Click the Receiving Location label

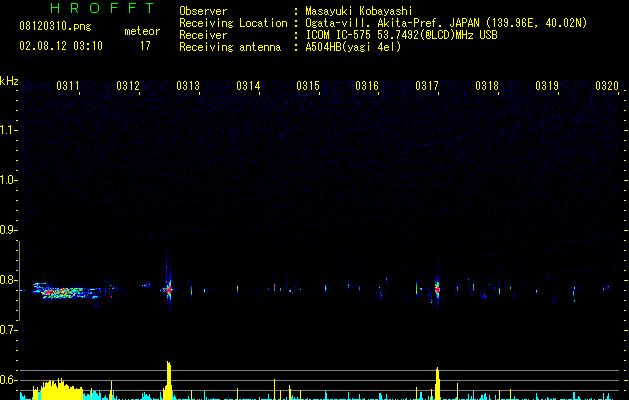[x=233, y=23]
